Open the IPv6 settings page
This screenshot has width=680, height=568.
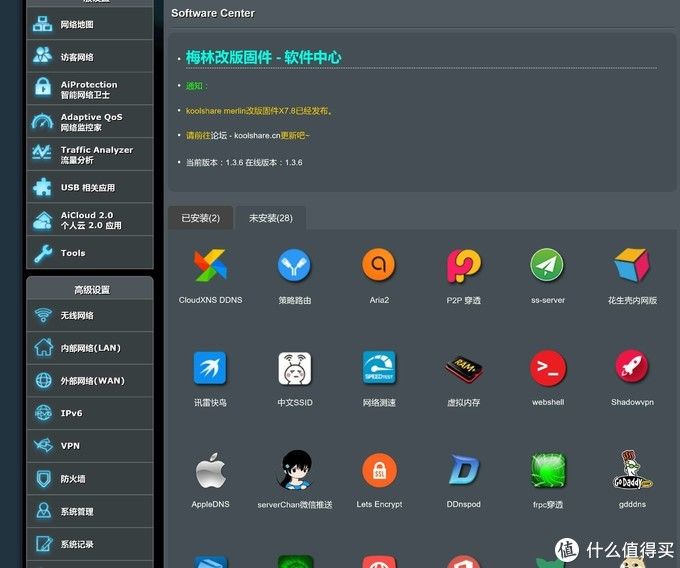(90, 413)
